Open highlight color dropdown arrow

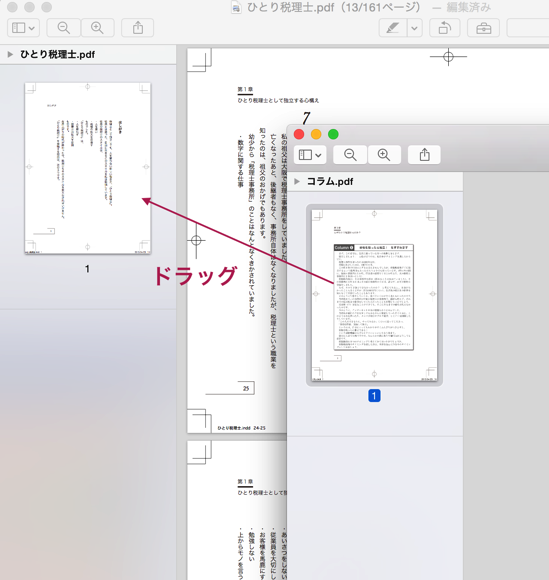[415, 28]
